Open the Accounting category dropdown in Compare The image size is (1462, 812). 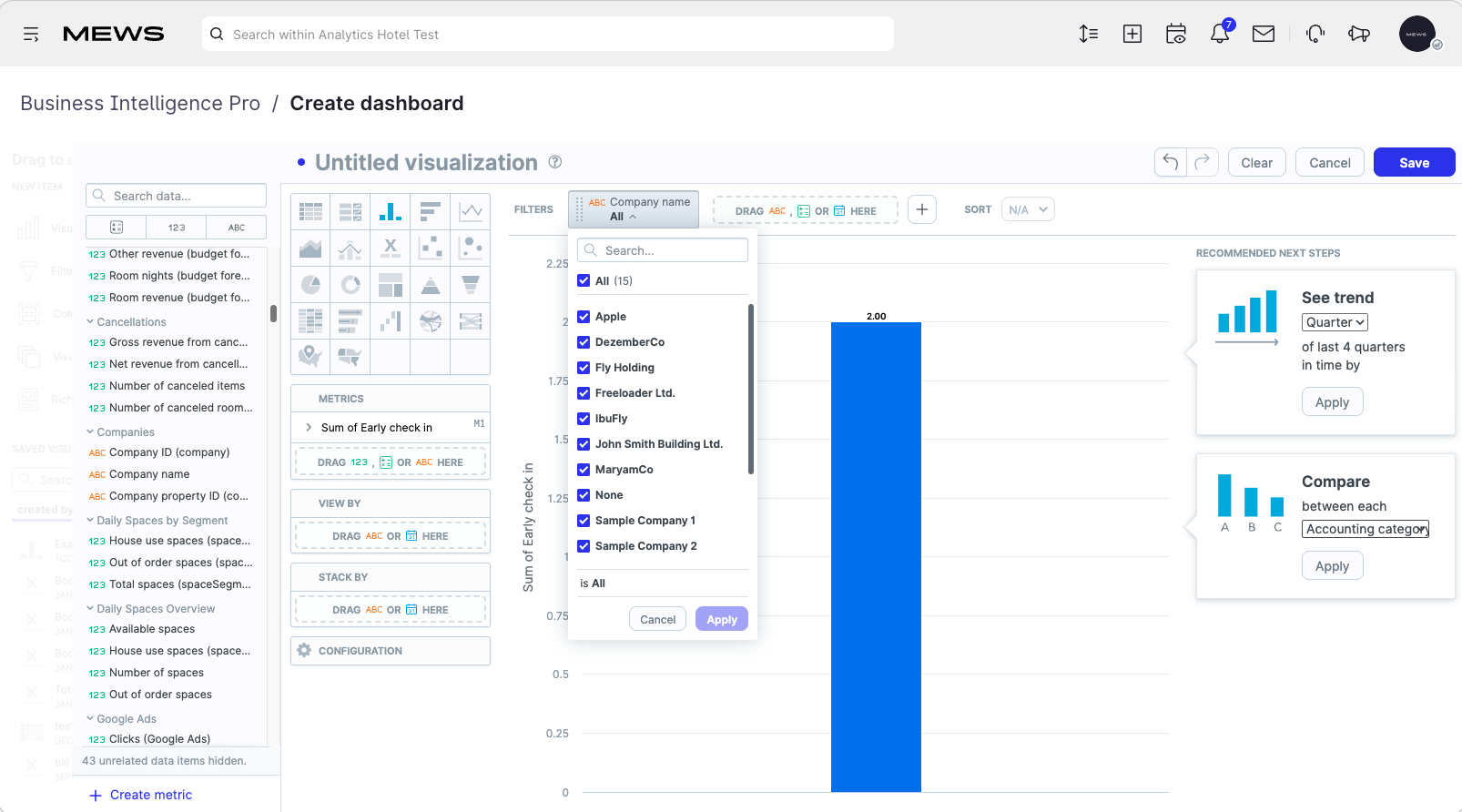(x=1366, y=529)
